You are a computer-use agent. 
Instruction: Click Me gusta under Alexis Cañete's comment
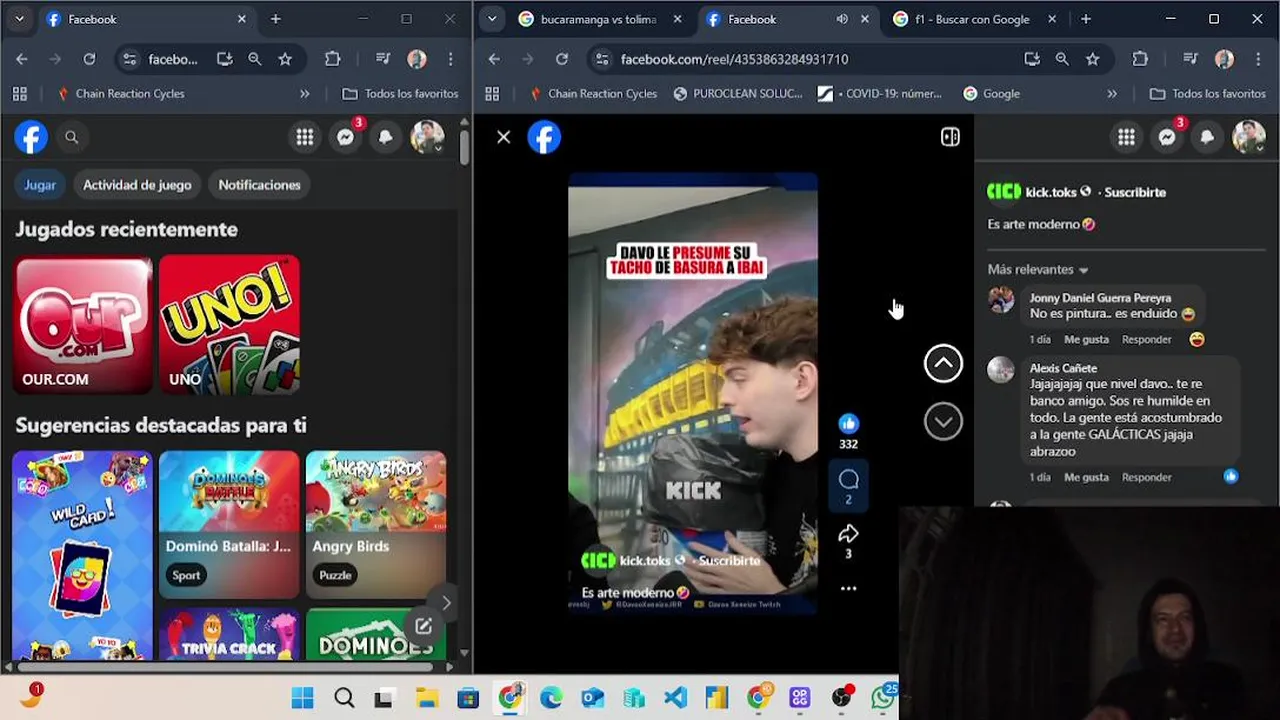click(1086, 478)
